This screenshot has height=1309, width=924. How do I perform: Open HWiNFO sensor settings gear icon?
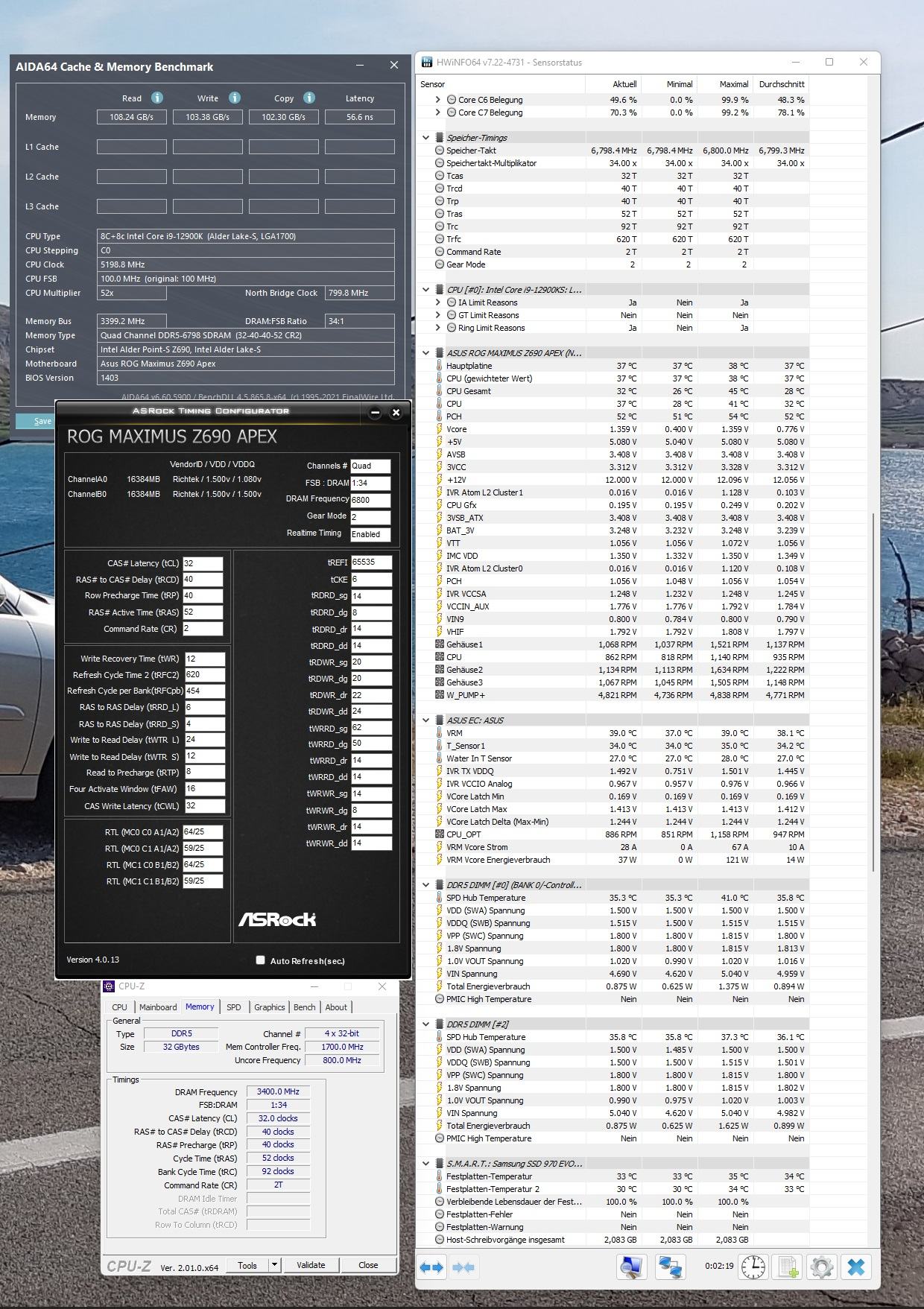click(x=821, y=1267)
